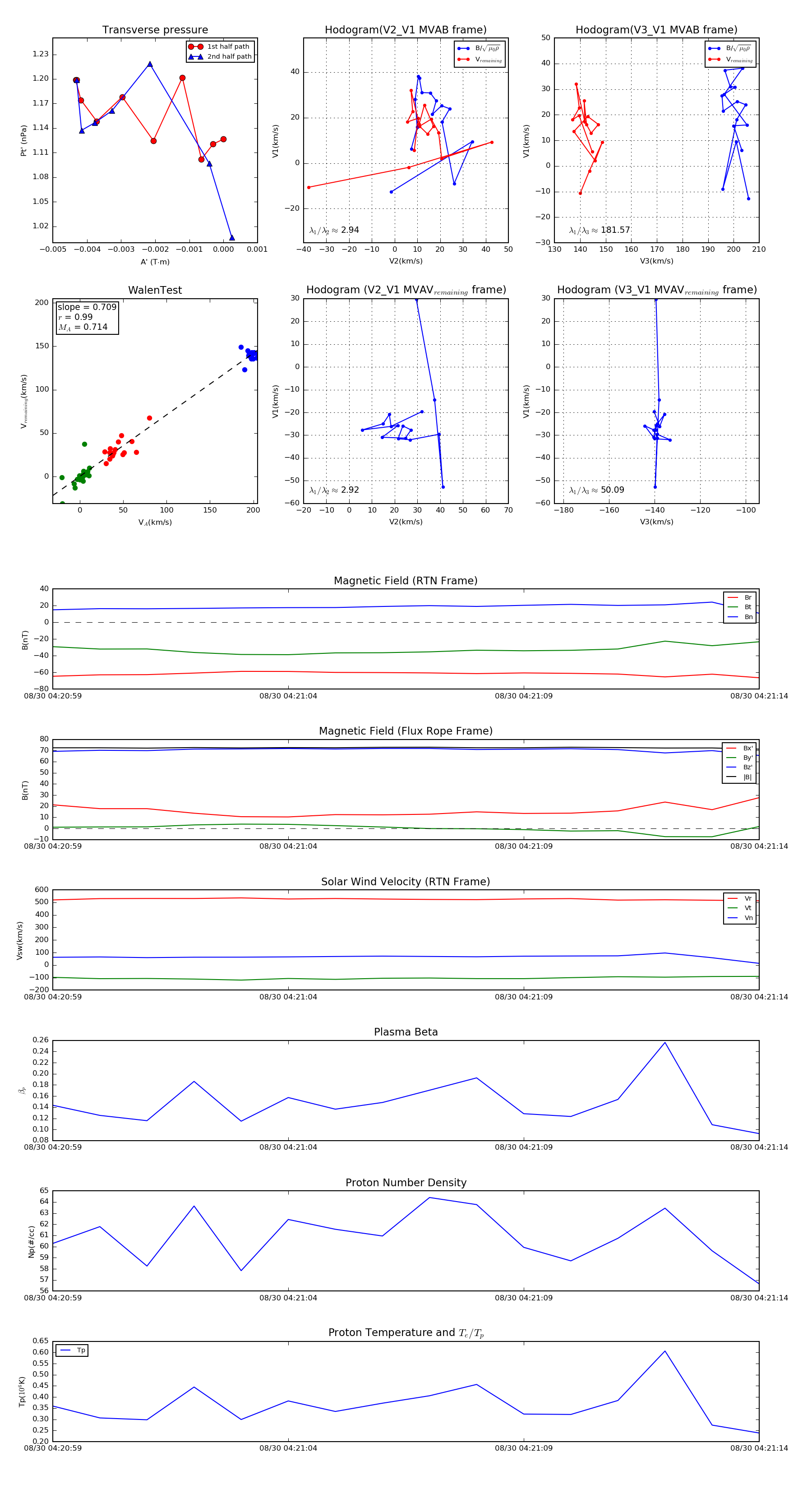Select the "MA = 0.714" annotation
Image resolution: width=812 pixels, height=1489 pixels.
[83, 327]
